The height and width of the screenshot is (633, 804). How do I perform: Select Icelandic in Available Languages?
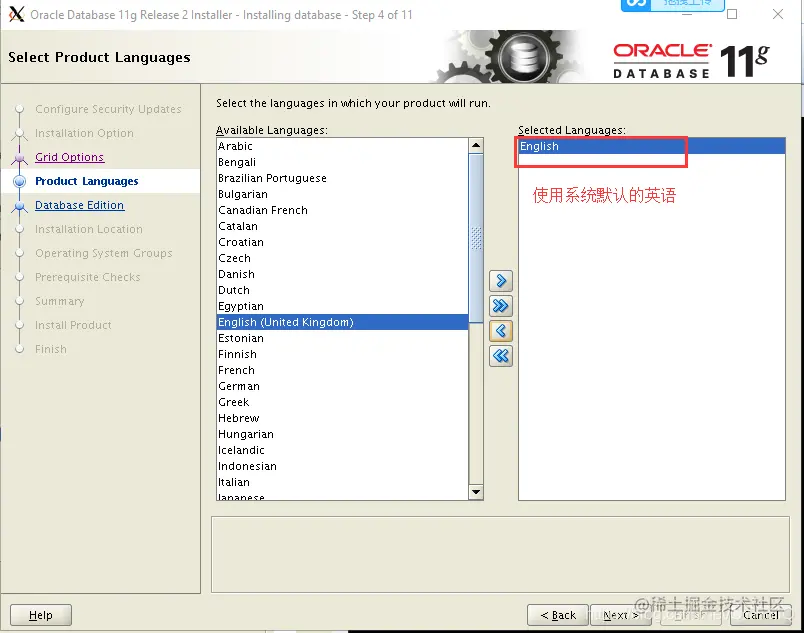click(x=343, y=450)
